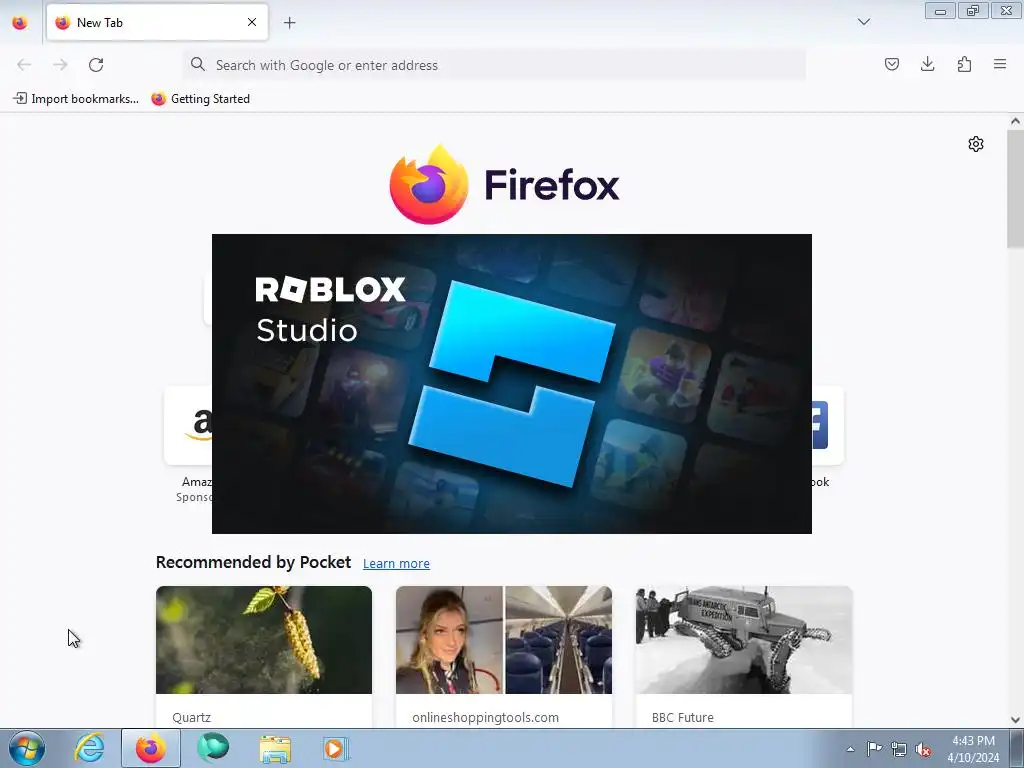Viewport: 1024px width, 768px height.
Task: Open the Firefox application menu
Action: 1000,64
